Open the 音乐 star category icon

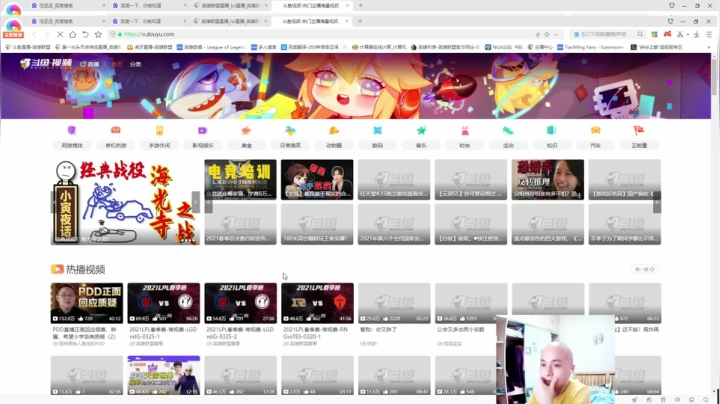pos(421,130)
